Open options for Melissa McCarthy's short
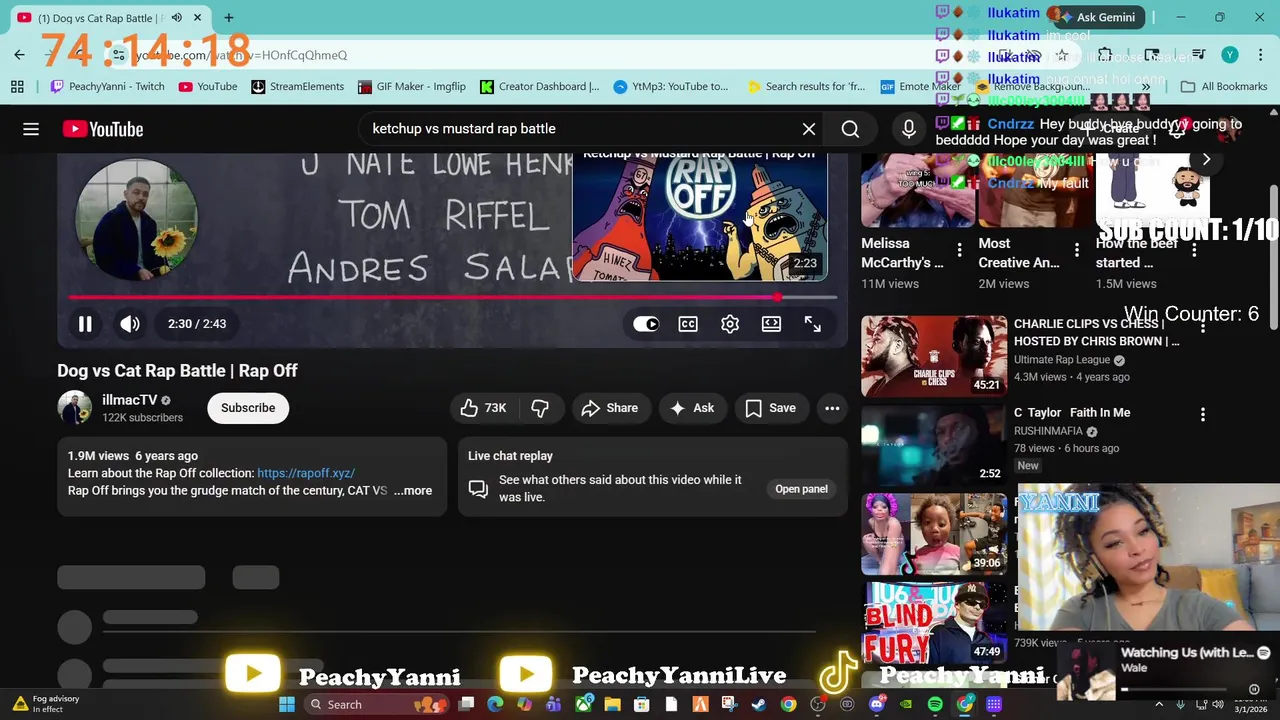1280x720 pixels. point(959,250)
